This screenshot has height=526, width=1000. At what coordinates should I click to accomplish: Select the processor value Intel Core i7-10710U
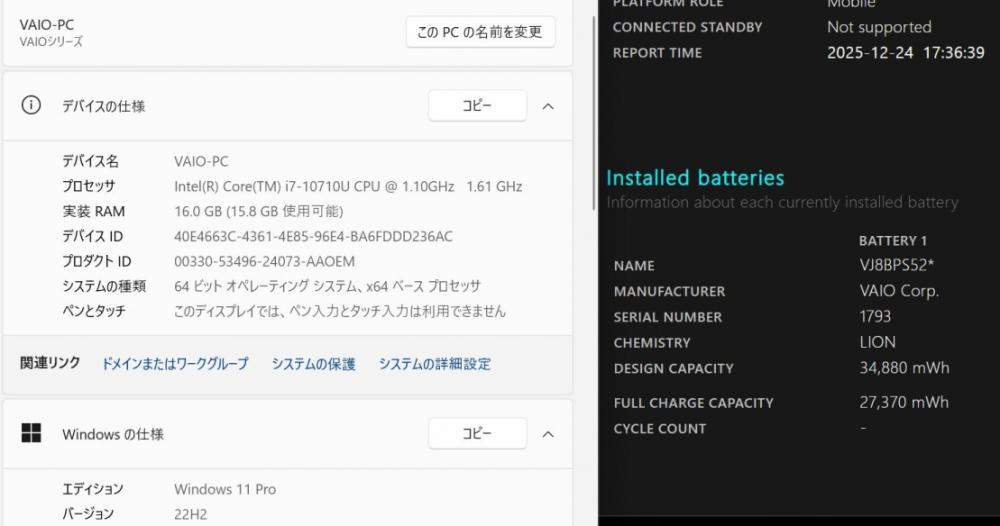[x=348, y=186]
